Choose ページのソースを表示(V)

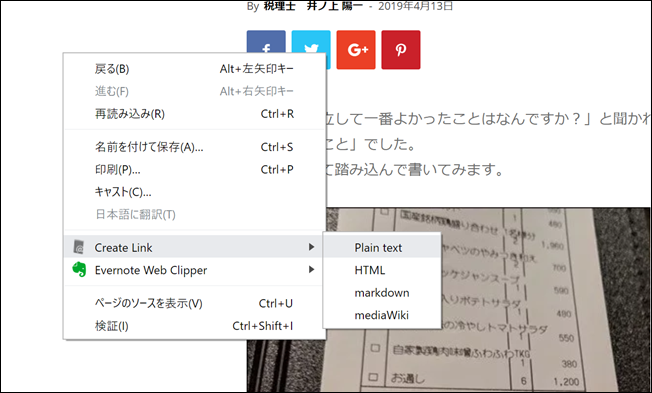click(194, 303)
